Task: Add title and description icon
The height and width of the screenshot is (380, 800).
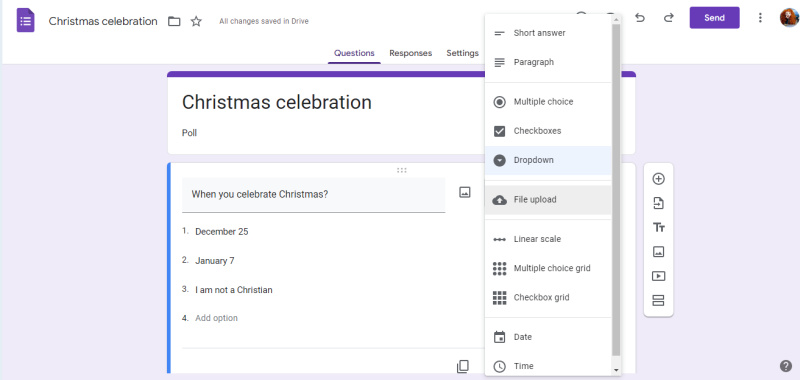Action: (x=659, y=227)
